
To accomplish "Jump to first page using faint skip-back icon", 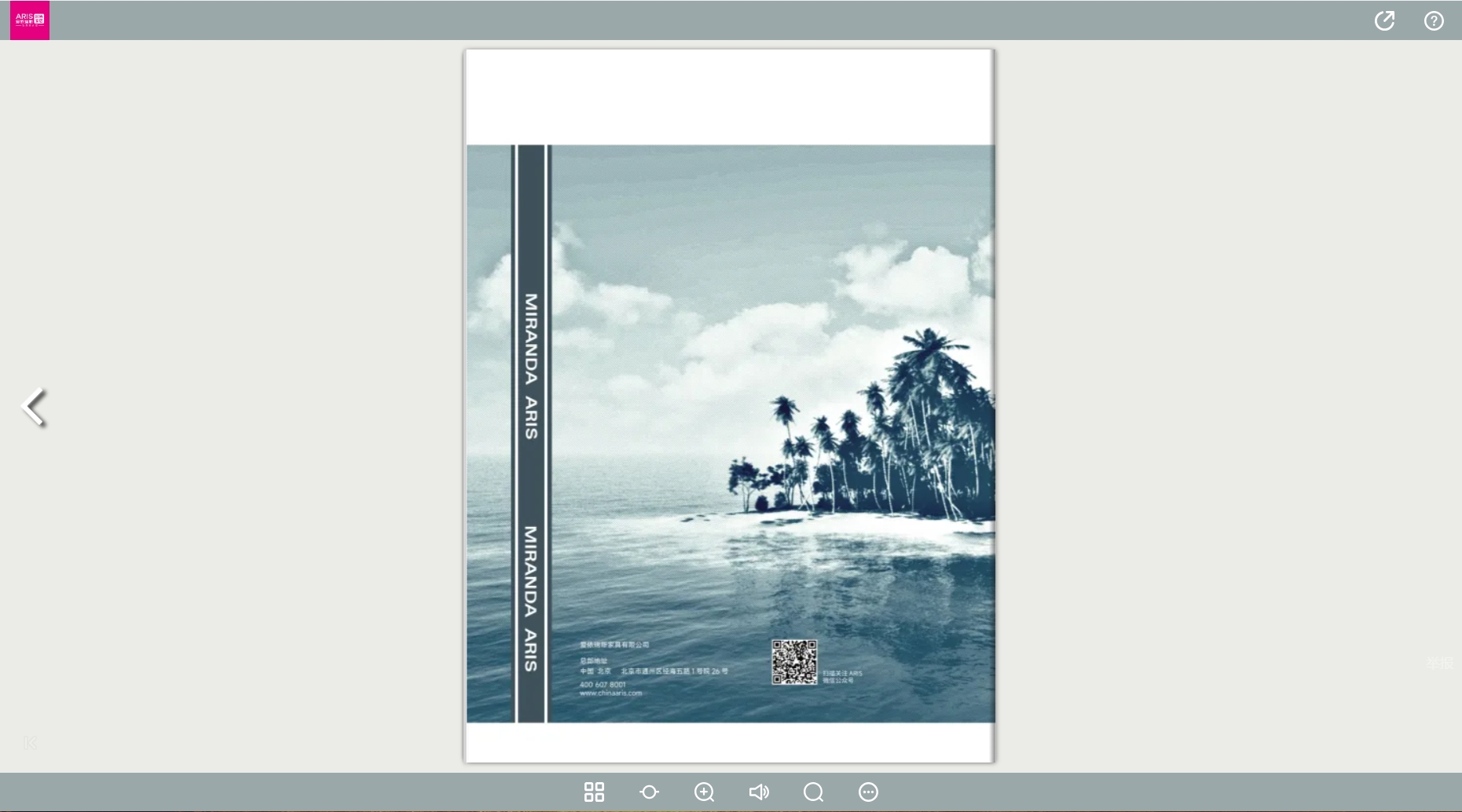I will 30,743.
